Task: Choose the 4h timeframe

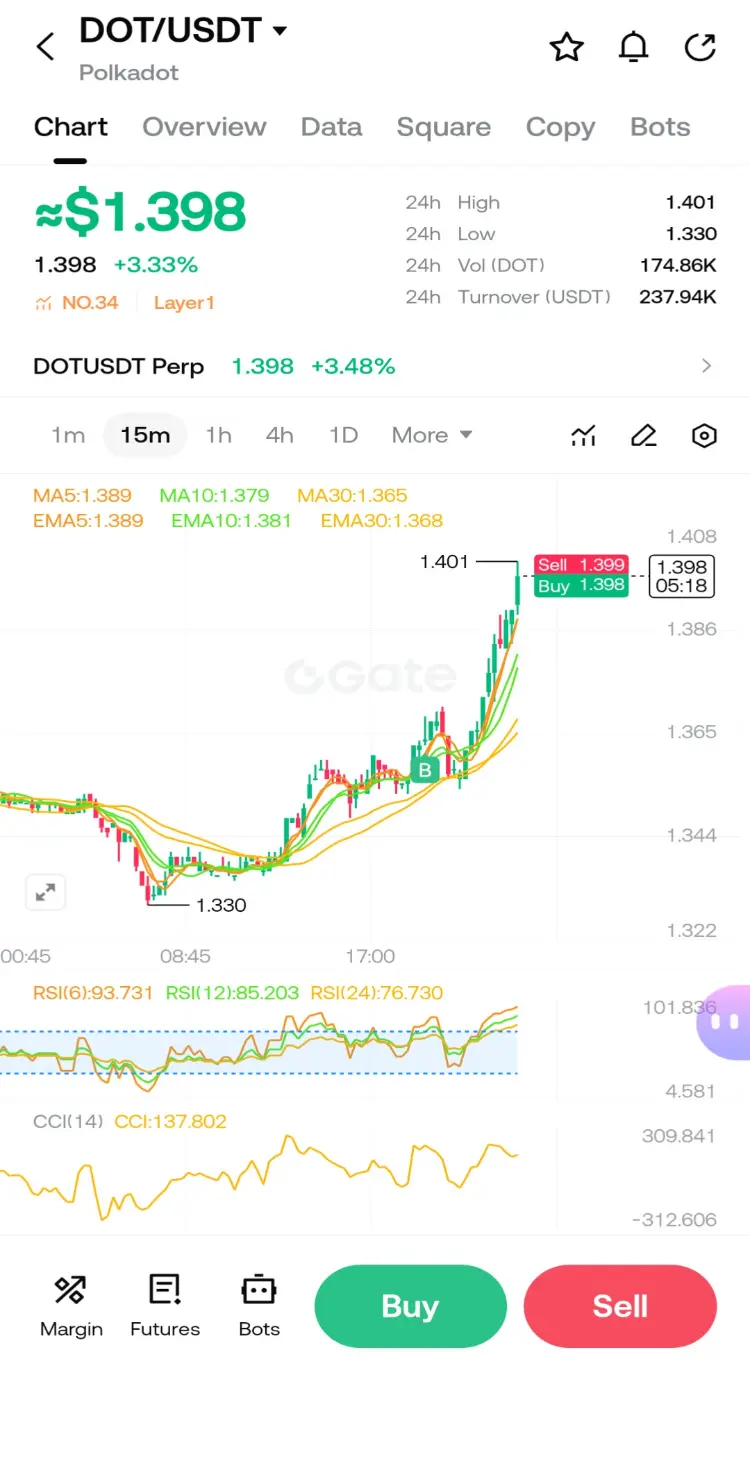Action: (280, 435)
